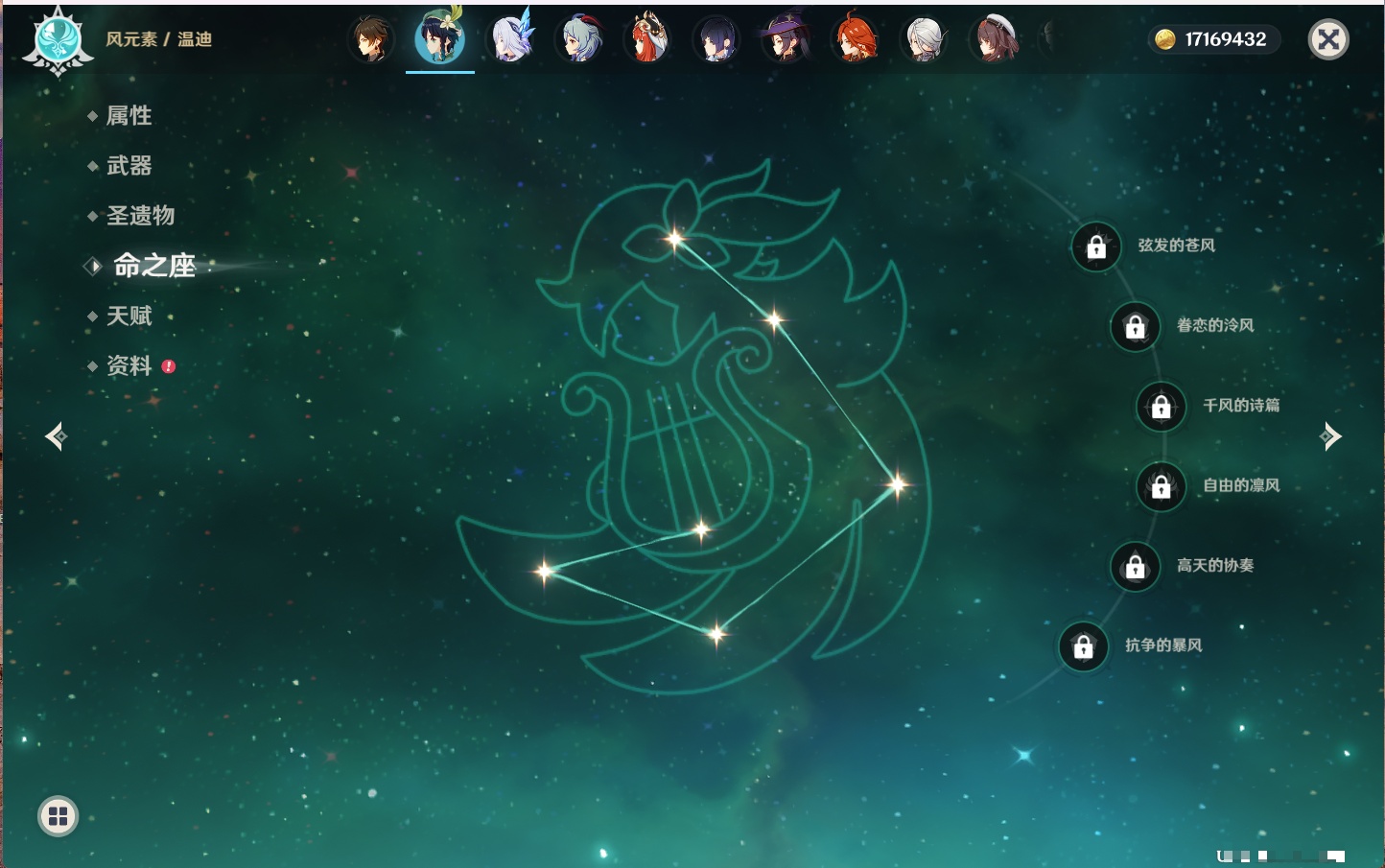Open locked constellation 千风的诗篇 node

pos(1162,407)
